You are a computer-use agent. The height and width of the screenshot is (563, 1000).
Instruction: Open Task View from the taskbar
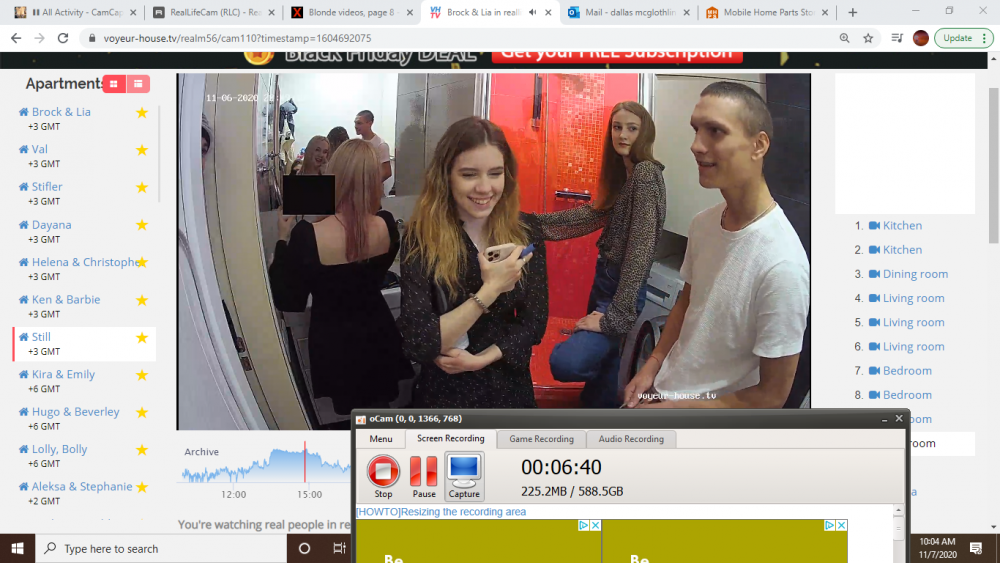tap(339, 548)
